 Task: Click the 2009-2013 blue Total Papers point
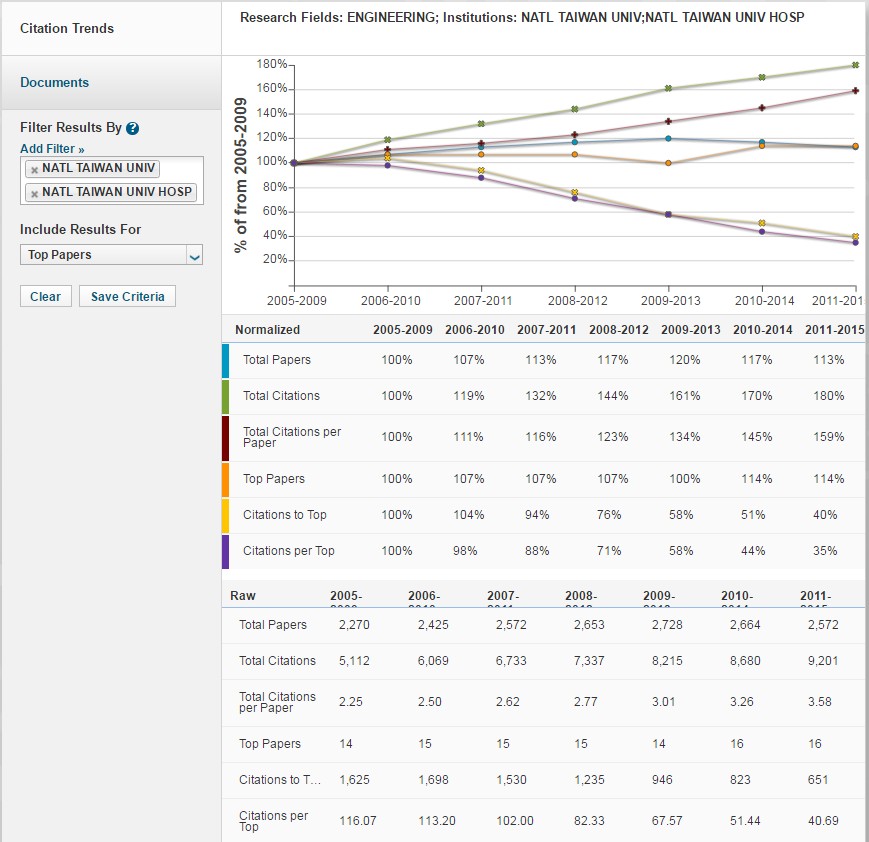pos(668,139)
